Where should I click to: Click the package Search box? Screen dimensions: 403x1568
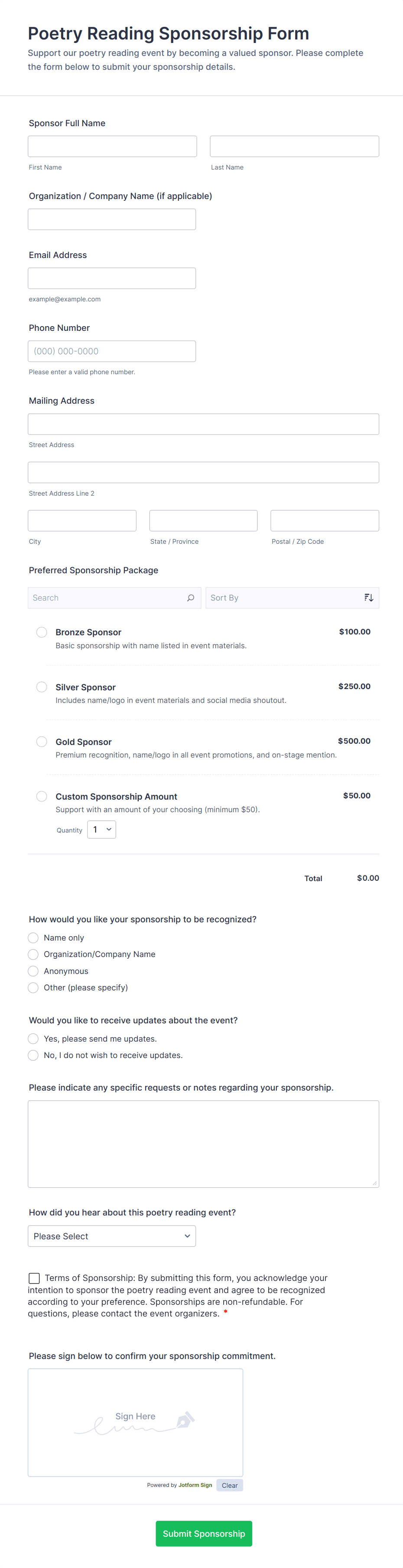106,598
